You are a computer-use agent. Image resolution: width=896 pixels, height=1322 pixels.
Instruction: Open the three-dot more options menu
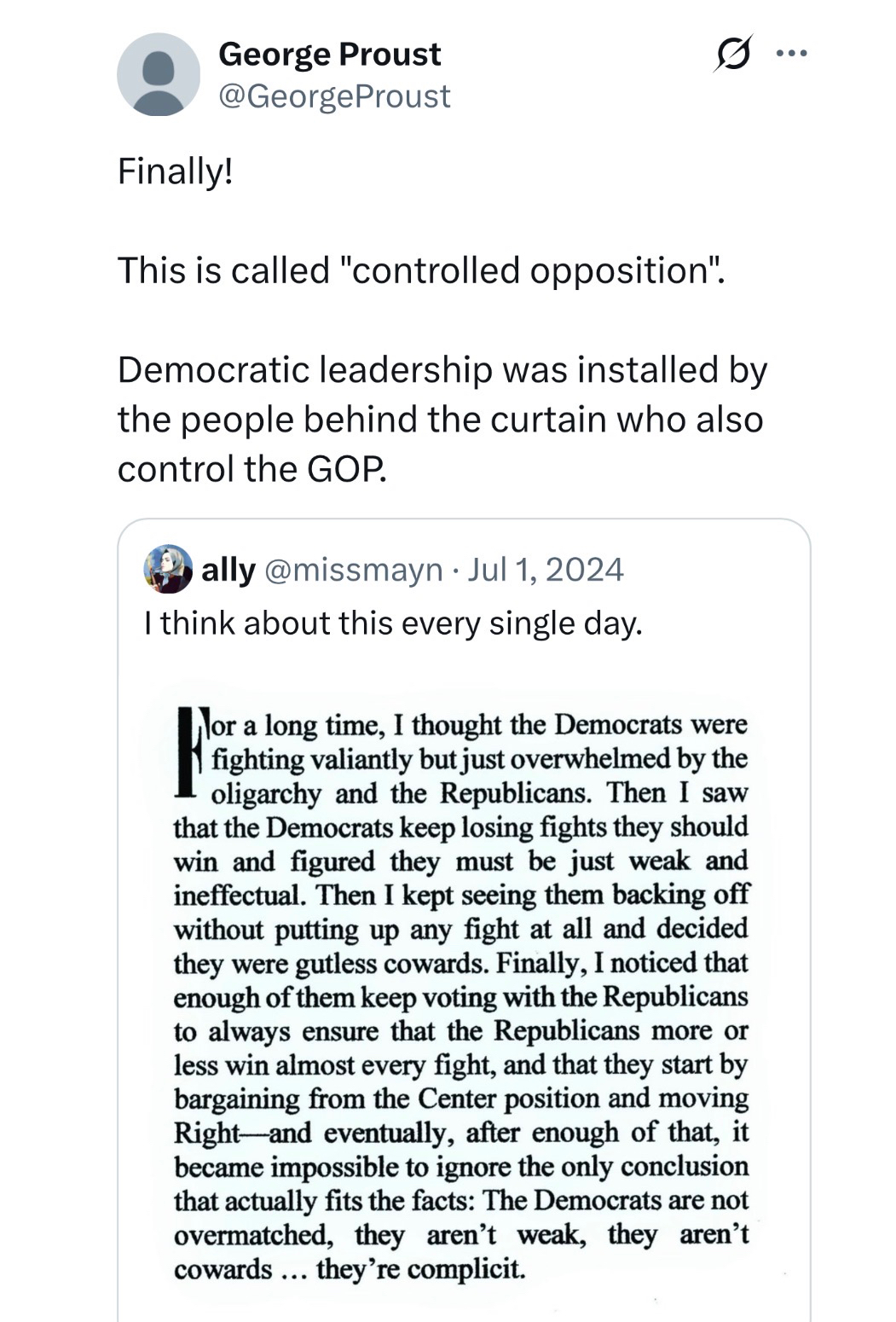tap(791, 55)
